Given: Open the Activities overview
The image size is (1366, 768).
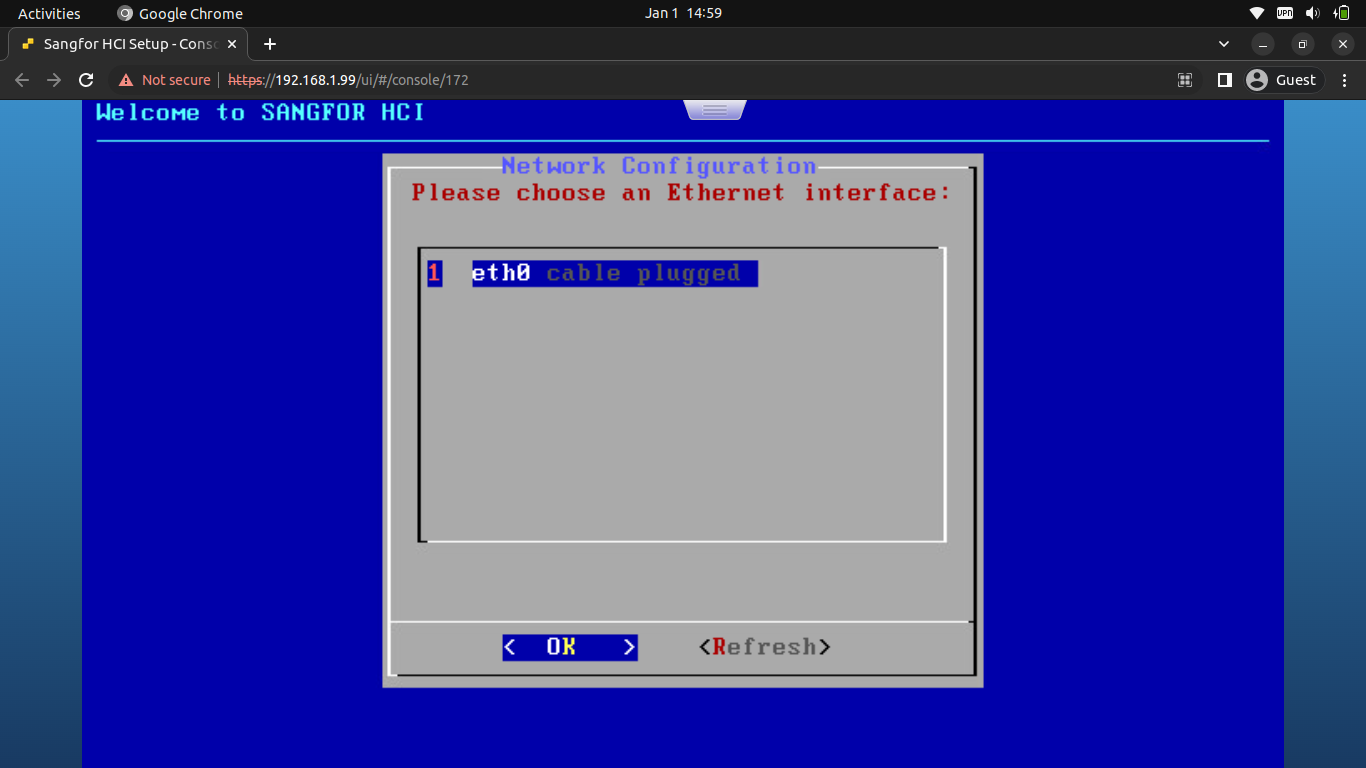Looking at the screenshot, I should coord(49,13).
